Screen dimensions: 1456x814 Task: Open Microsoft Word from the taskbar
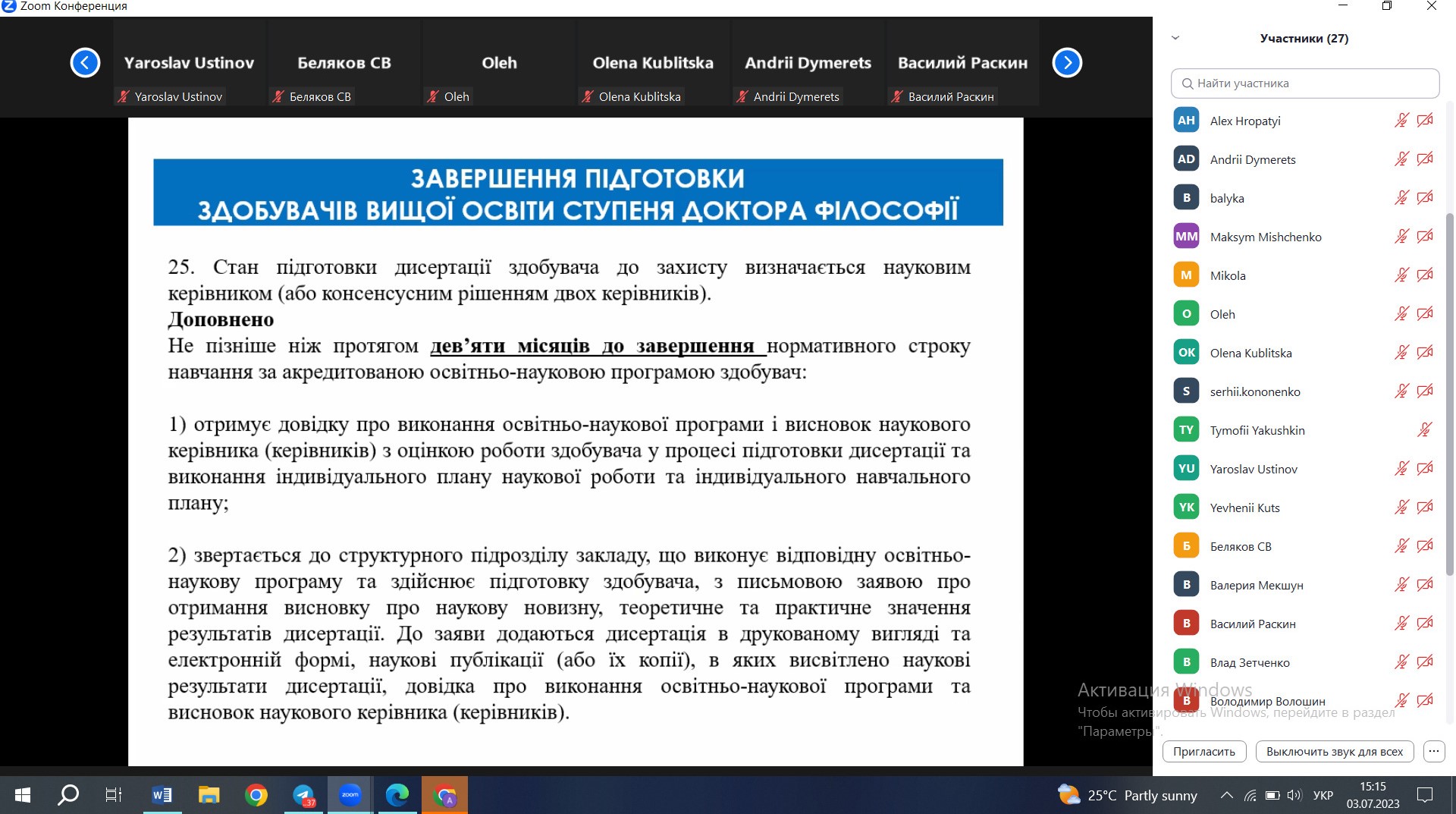point(162,794)
